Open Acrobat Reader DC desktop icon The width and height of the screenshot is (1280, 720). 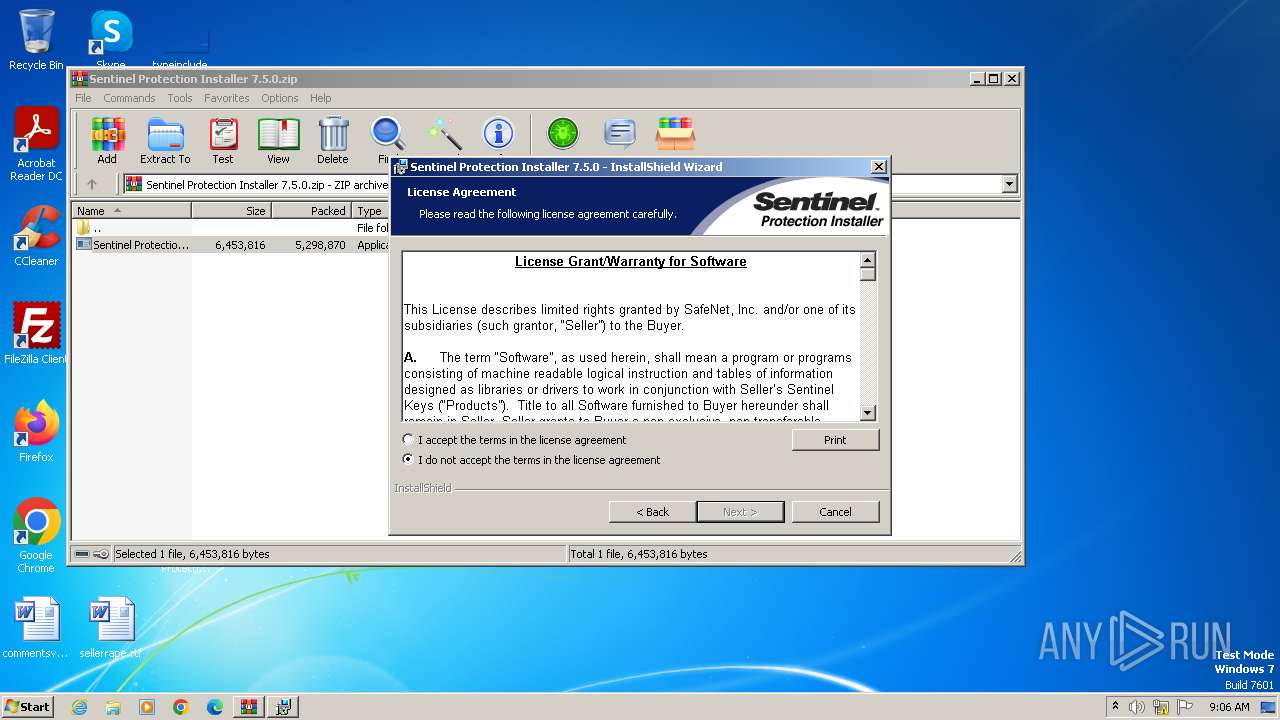pyautogui.click(x=36, y=145)
